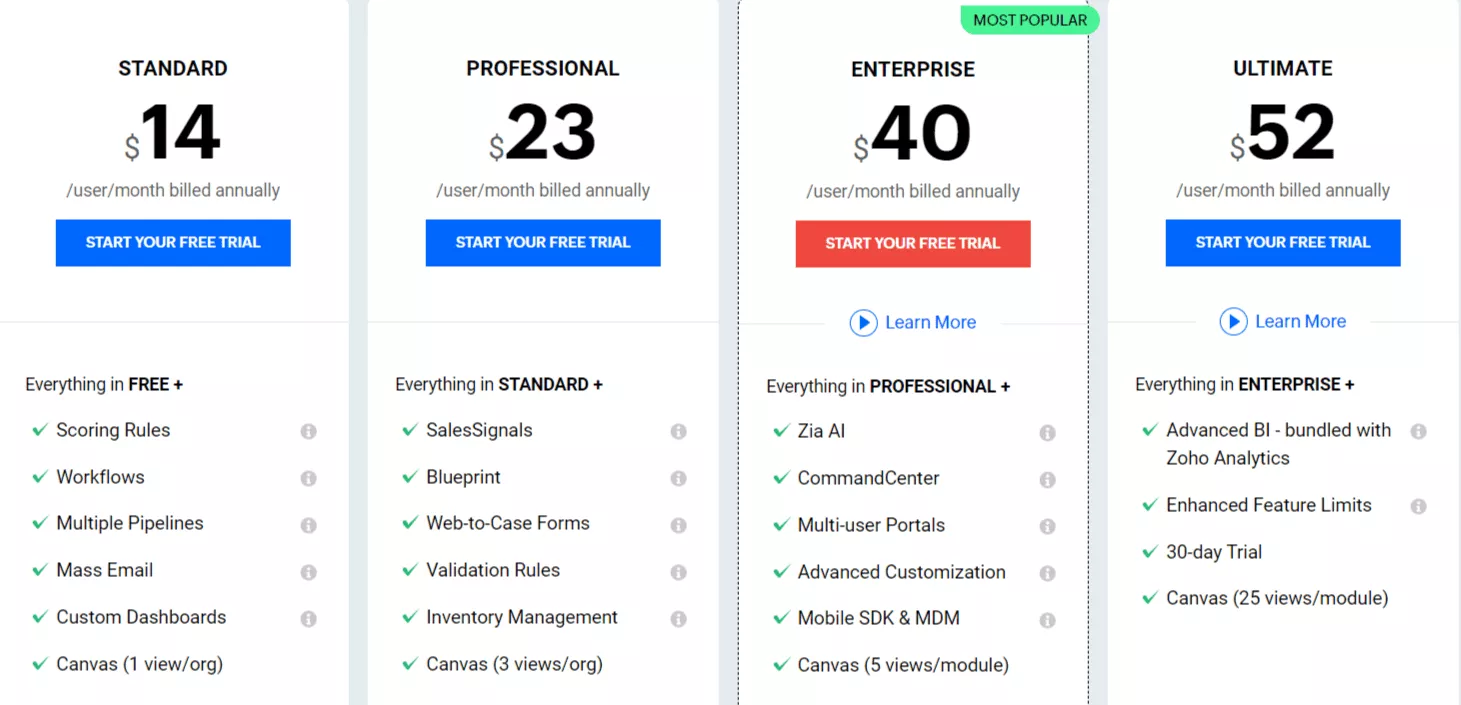Viewport: 1461px width, 705px height.
Task: Click info icon next to Mass Email
Action: [x=309, y=572]
